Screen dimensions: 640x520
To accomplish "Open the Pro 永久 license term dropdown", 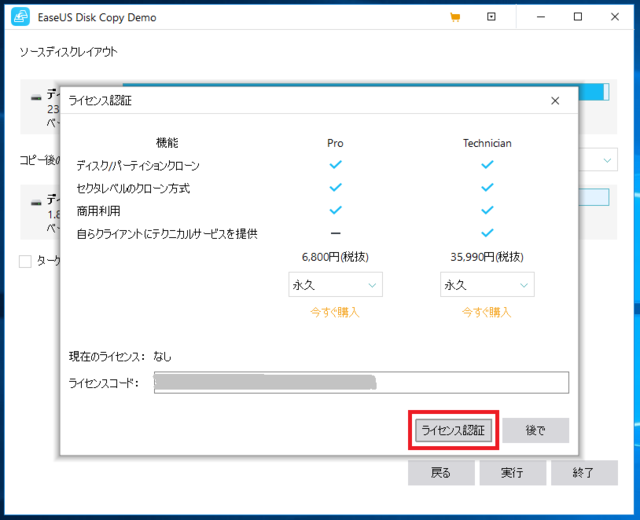I will [335, 284].
